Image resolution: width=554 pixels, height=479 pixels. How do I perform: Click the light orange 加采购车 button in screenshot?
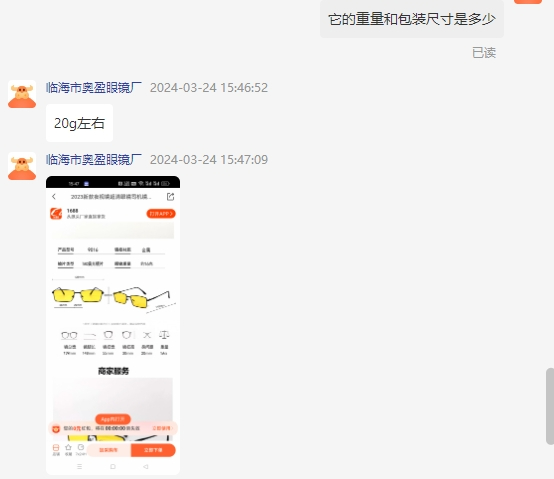click(109, 450)
